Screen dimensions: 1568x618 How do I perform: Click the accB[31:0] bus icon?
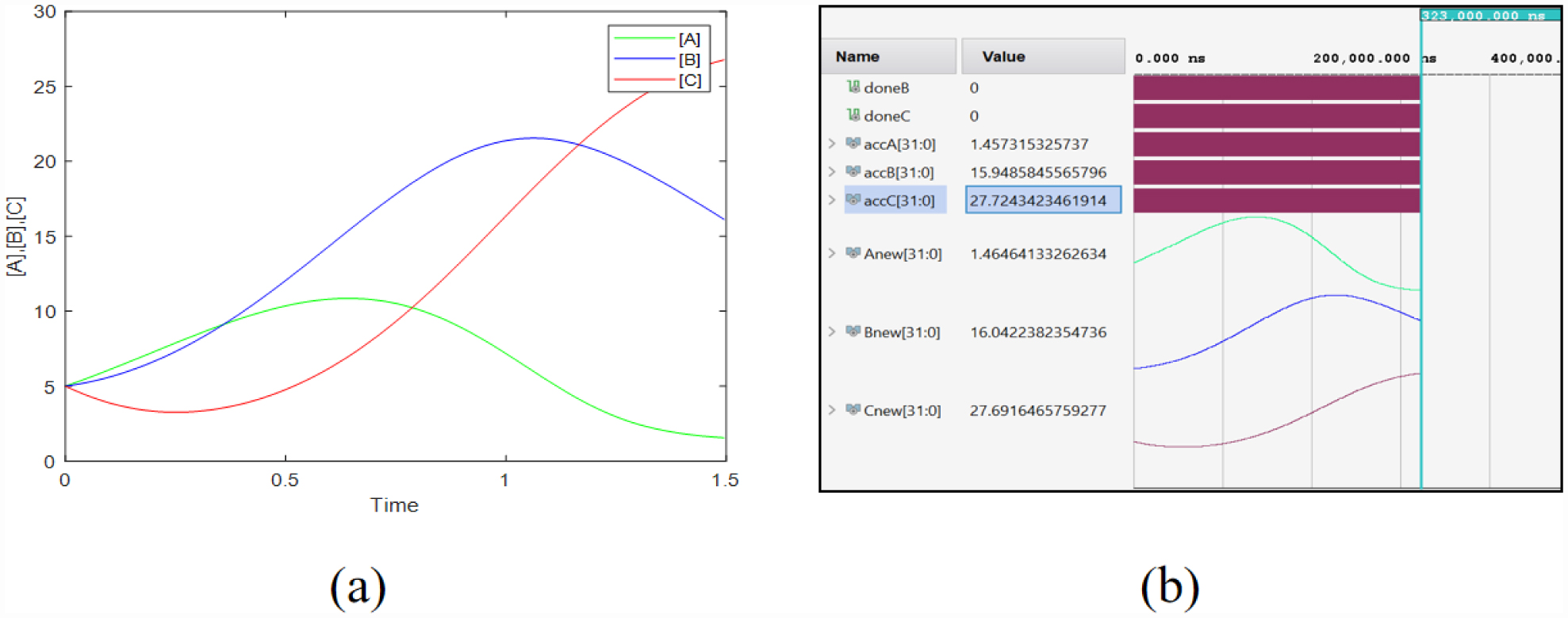pyautogui.click(x=853, y=172)
